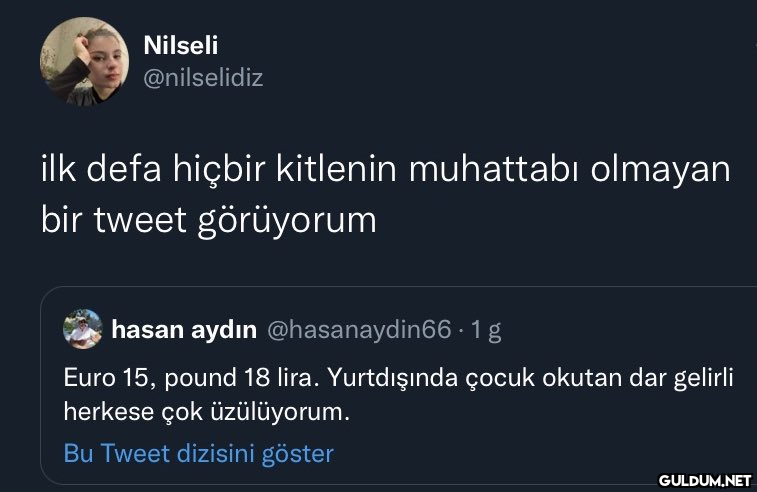Click the line "herkese çok üzülüyorum."
757x492 pixels.
208,410
